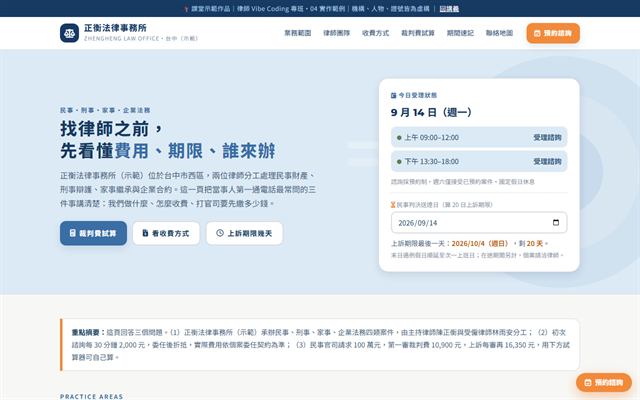The width and height of the screenshot is (640, 400).
Task: Click the 上訴期限幾天 button
Action: tap(244, 233)
